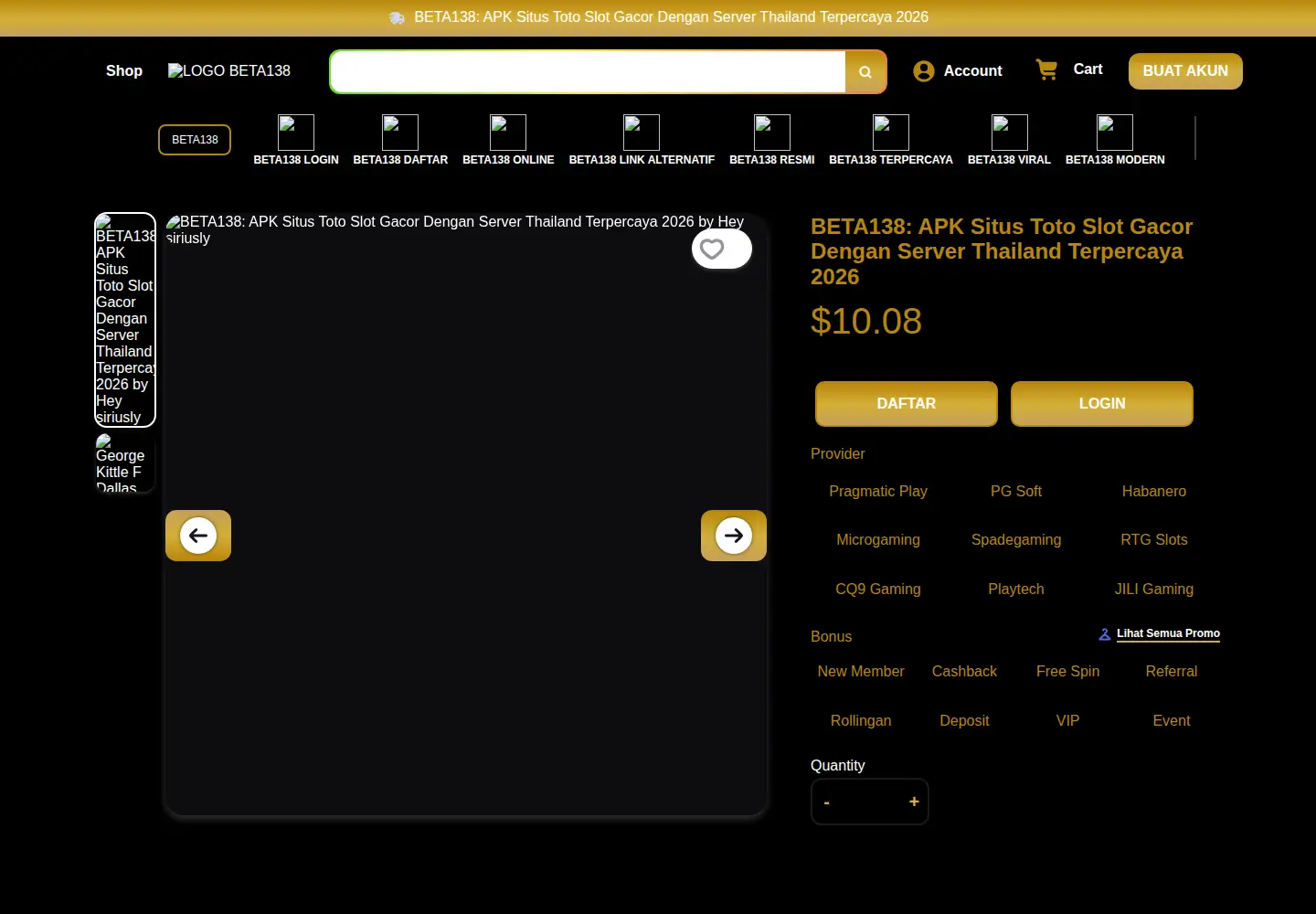
Task: Select the BETA138 category pill
Action: [195, 140]
